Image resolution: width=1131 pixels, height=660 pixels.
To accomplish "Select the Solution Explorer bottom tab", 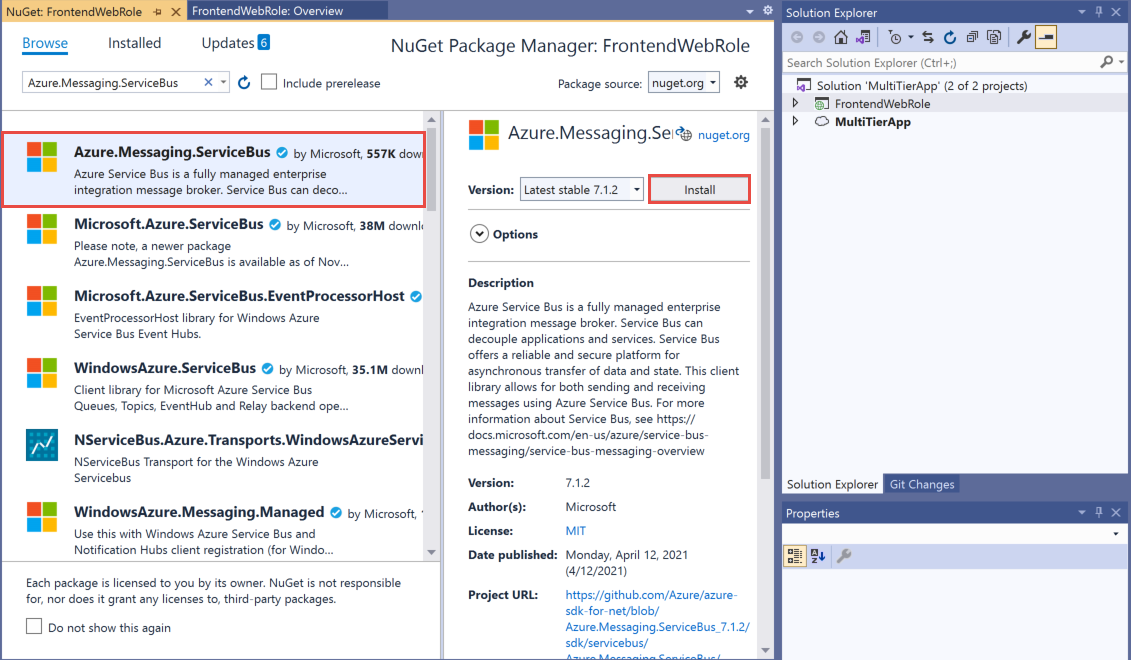I will pos(832,484).
